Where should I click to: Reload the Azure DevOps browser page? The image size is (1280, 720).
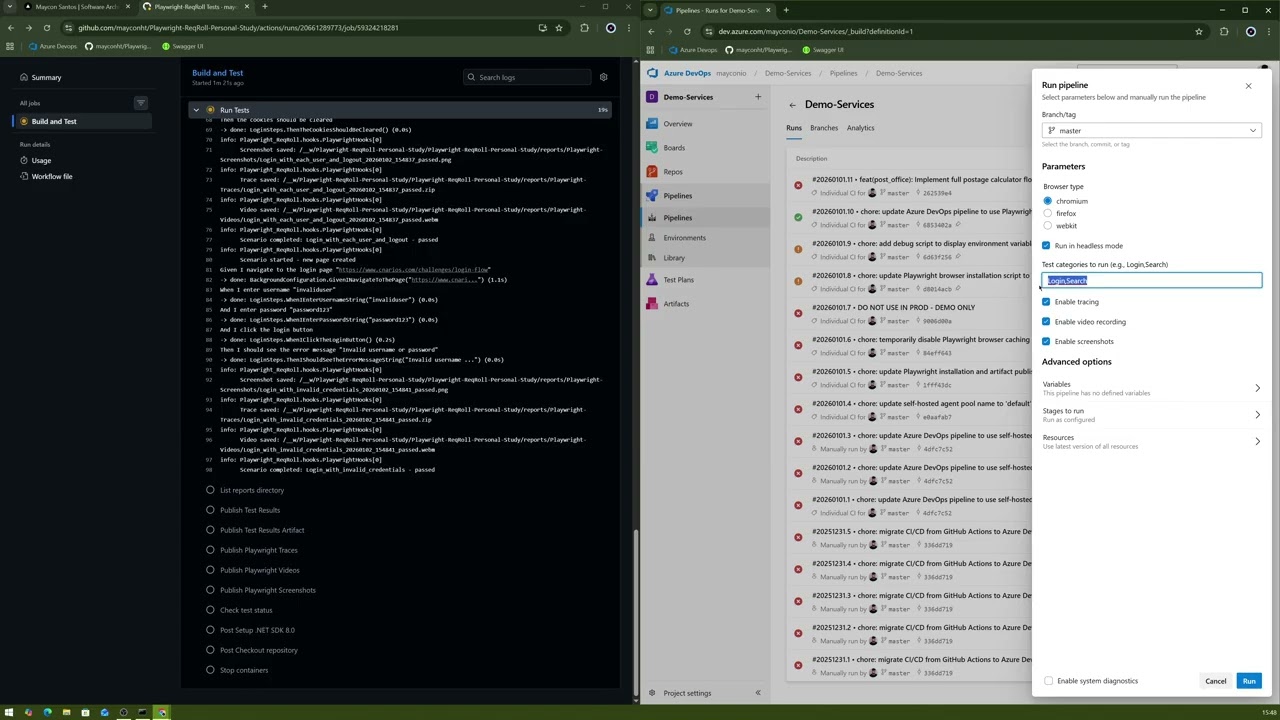pyautogui.click(x=687, y=31)
